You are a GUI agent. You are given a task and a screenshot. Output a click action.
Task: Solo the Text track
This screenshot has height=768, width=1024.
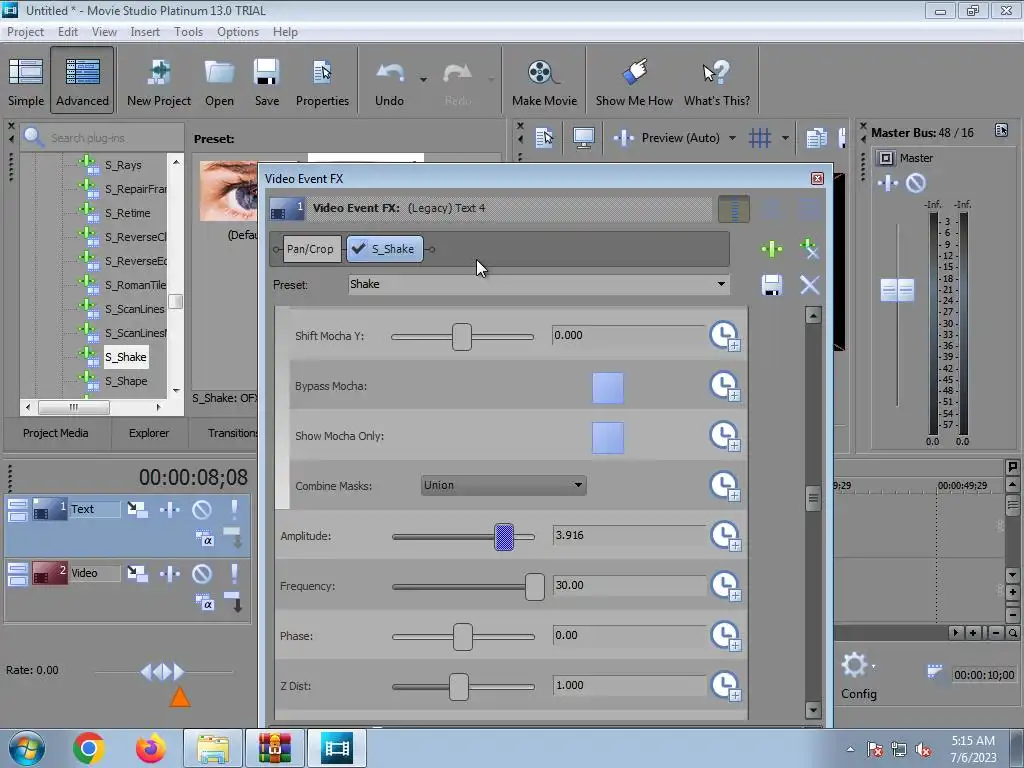point(234,509)
